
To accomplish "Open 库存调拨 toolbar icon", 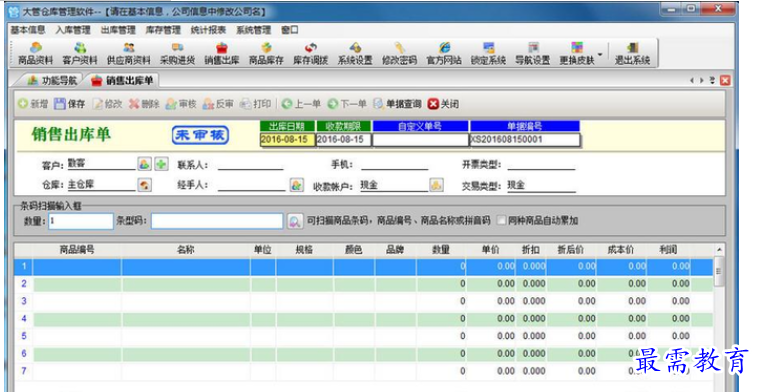I will 310,54.
